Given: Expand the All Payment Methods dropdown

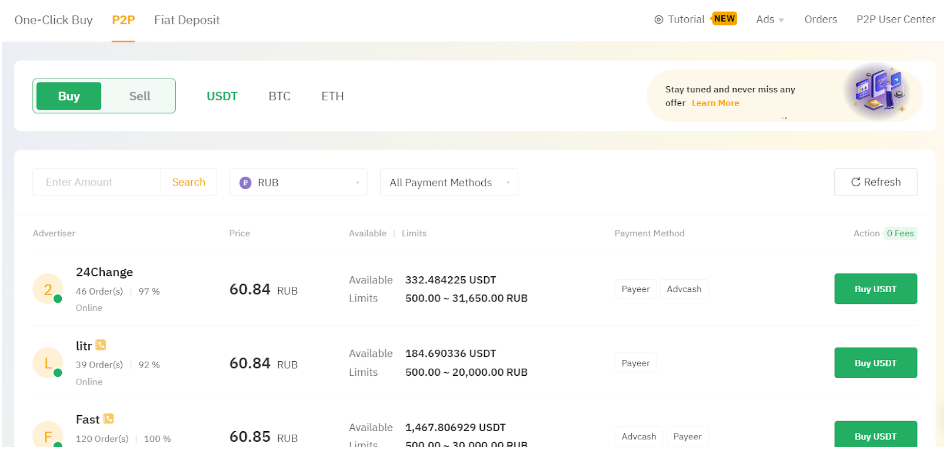Looking at the screenshot, I should coord(448,183).
